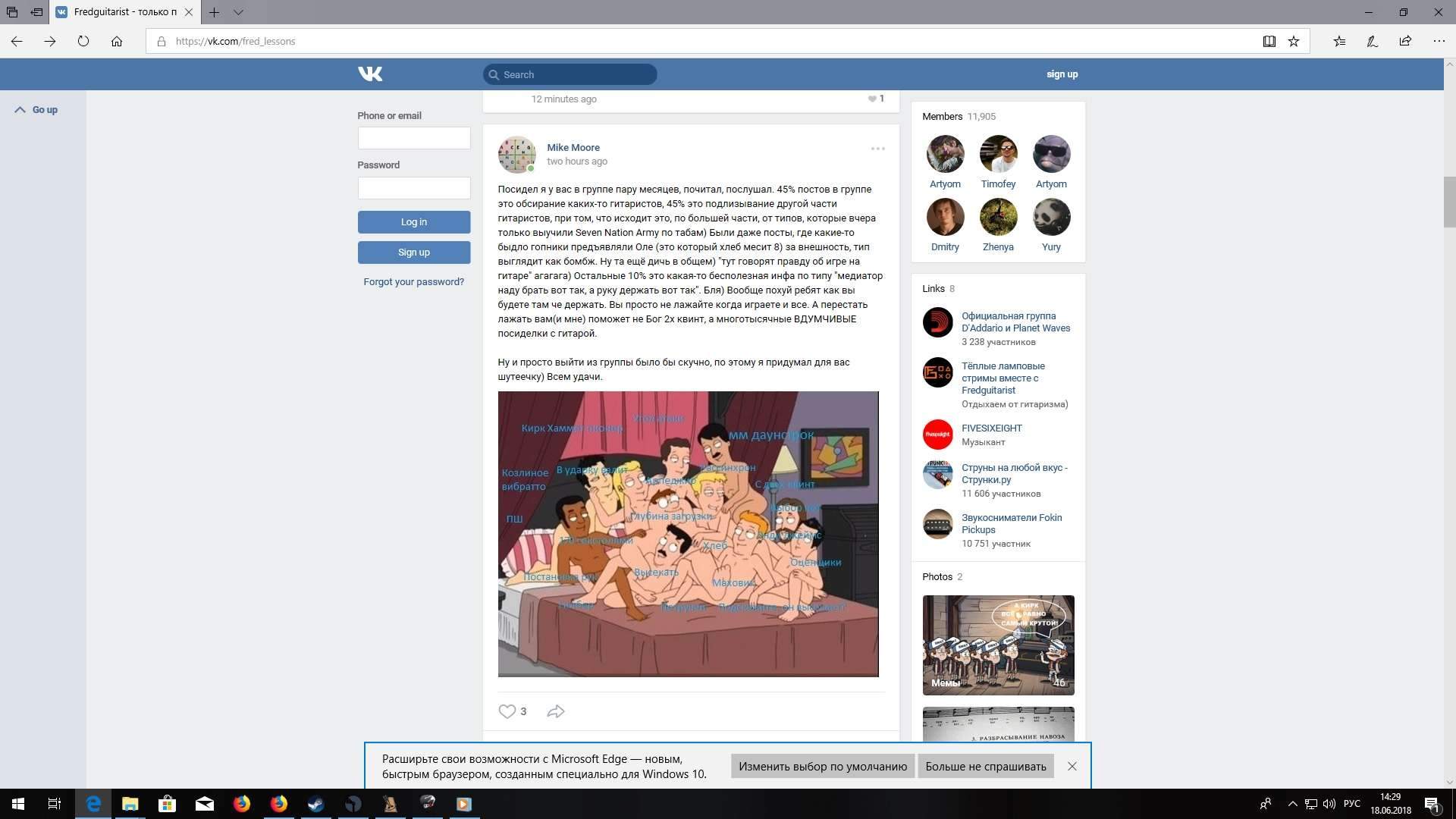This screenshot has width=1456, height=819.
Task: Open Firefox from the Windows taskbar
Action: pyautogui.click(x=242, y=804)
